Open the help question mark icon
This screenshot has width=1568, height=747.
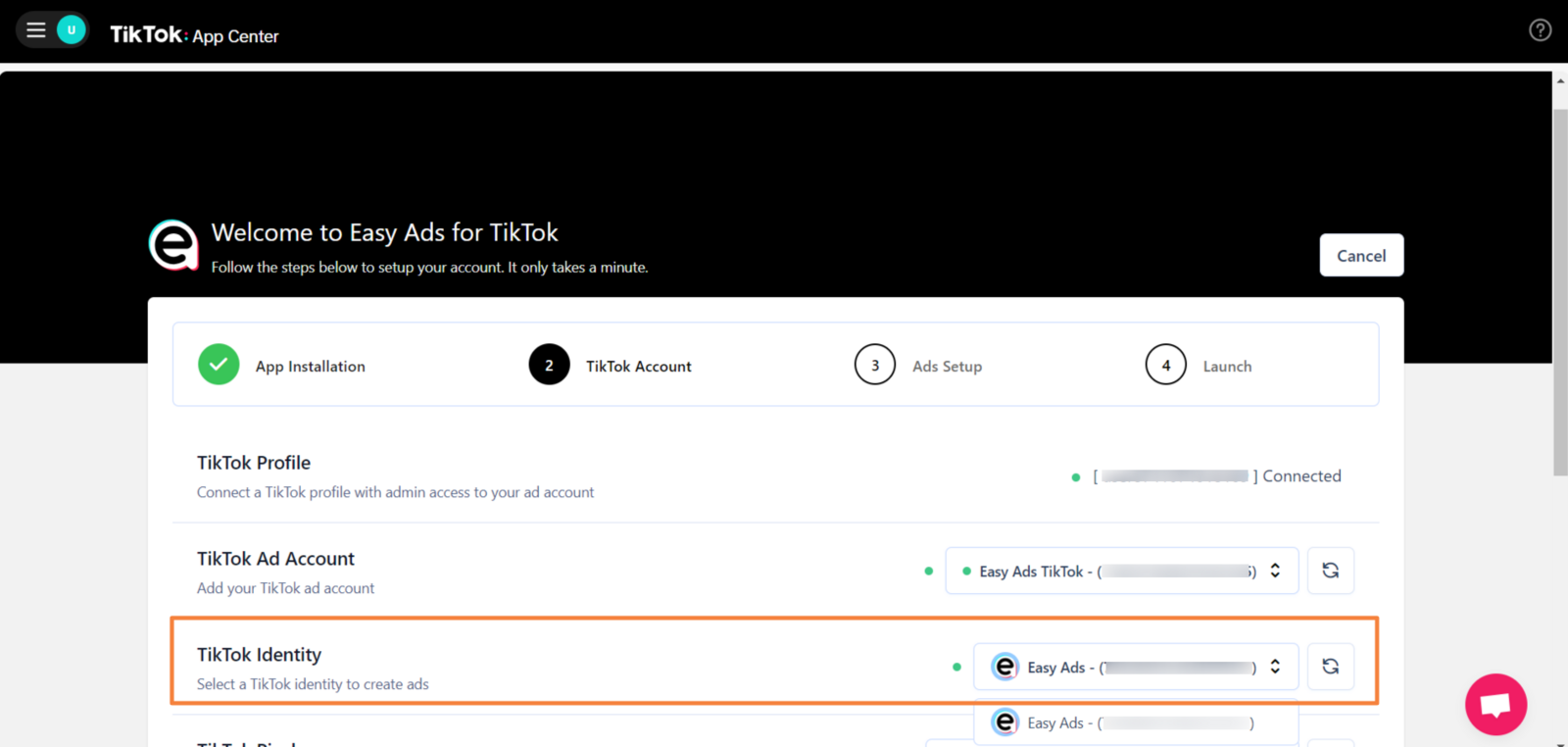click(x=1540, y=30)
